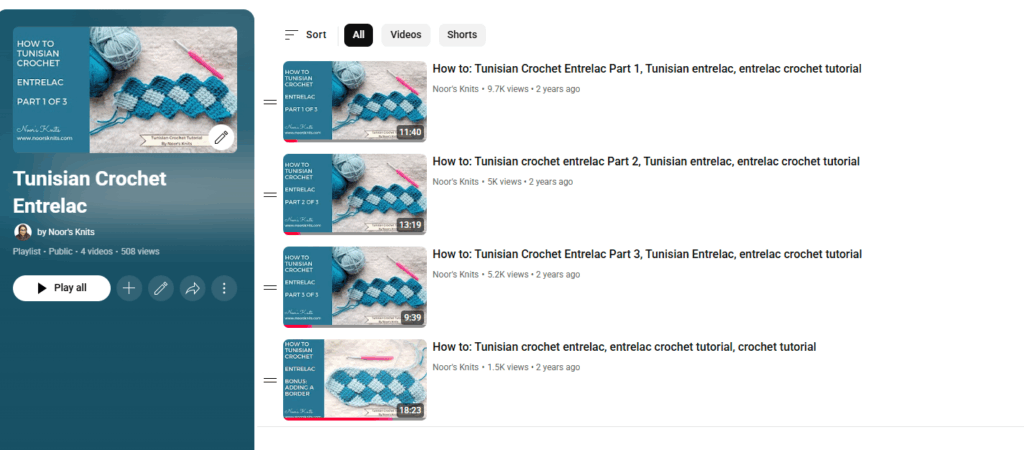Click the Noor's Knits avatar image

coord(23,232)
